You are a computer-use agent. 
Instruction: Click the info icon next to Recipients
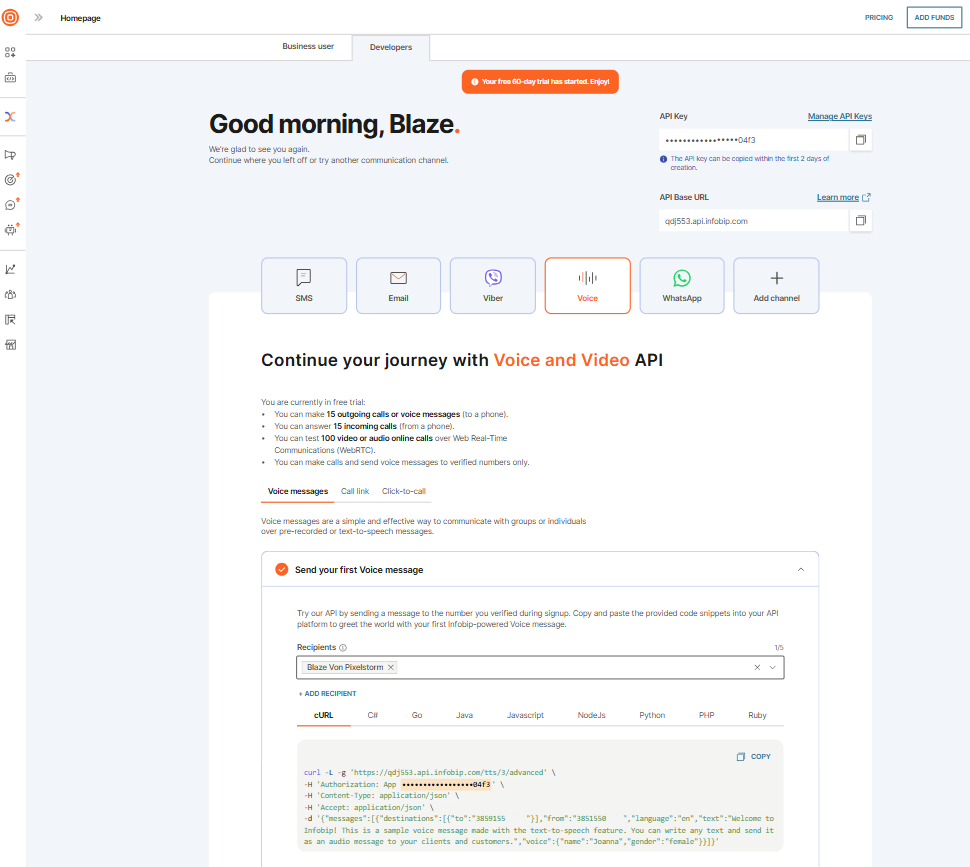pyautogui.click(x=343, y=648)
